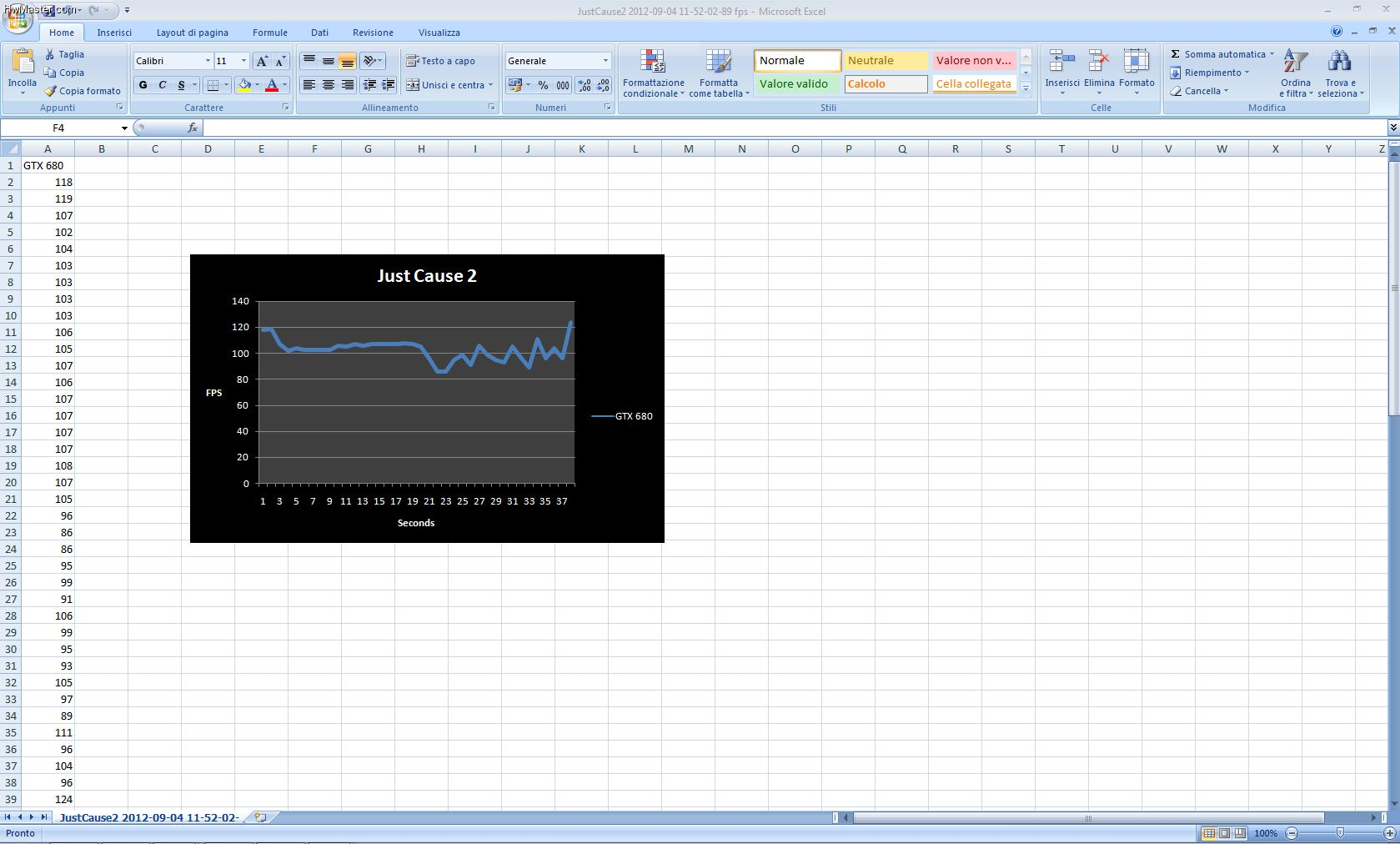Expand Unisci e centra dropdown arrow

pos(490,85)
